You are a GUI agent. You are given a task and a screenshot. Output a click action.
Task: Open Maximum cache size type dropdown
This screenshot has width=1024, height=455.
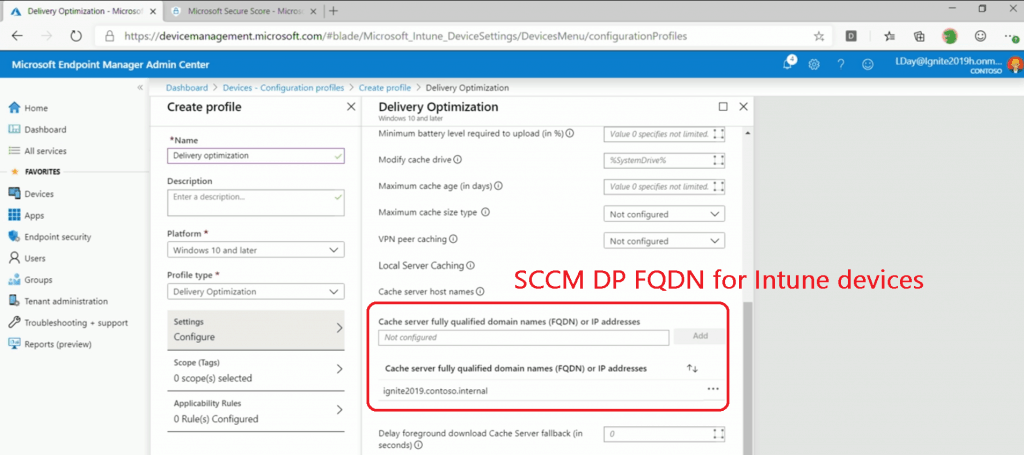(x=664, y=213)
